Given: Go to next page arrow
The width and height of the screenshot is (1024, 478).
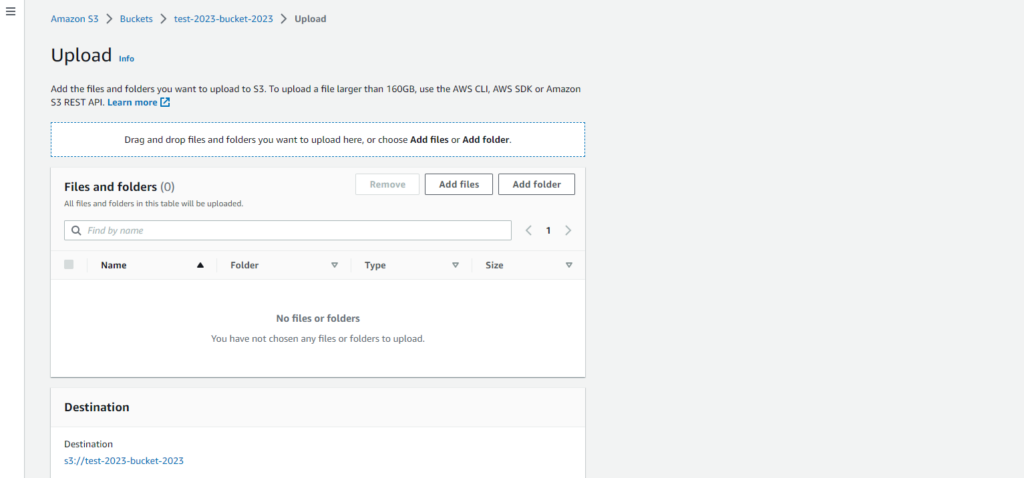Looking at the screenshot, I should [x=568, y=231].
